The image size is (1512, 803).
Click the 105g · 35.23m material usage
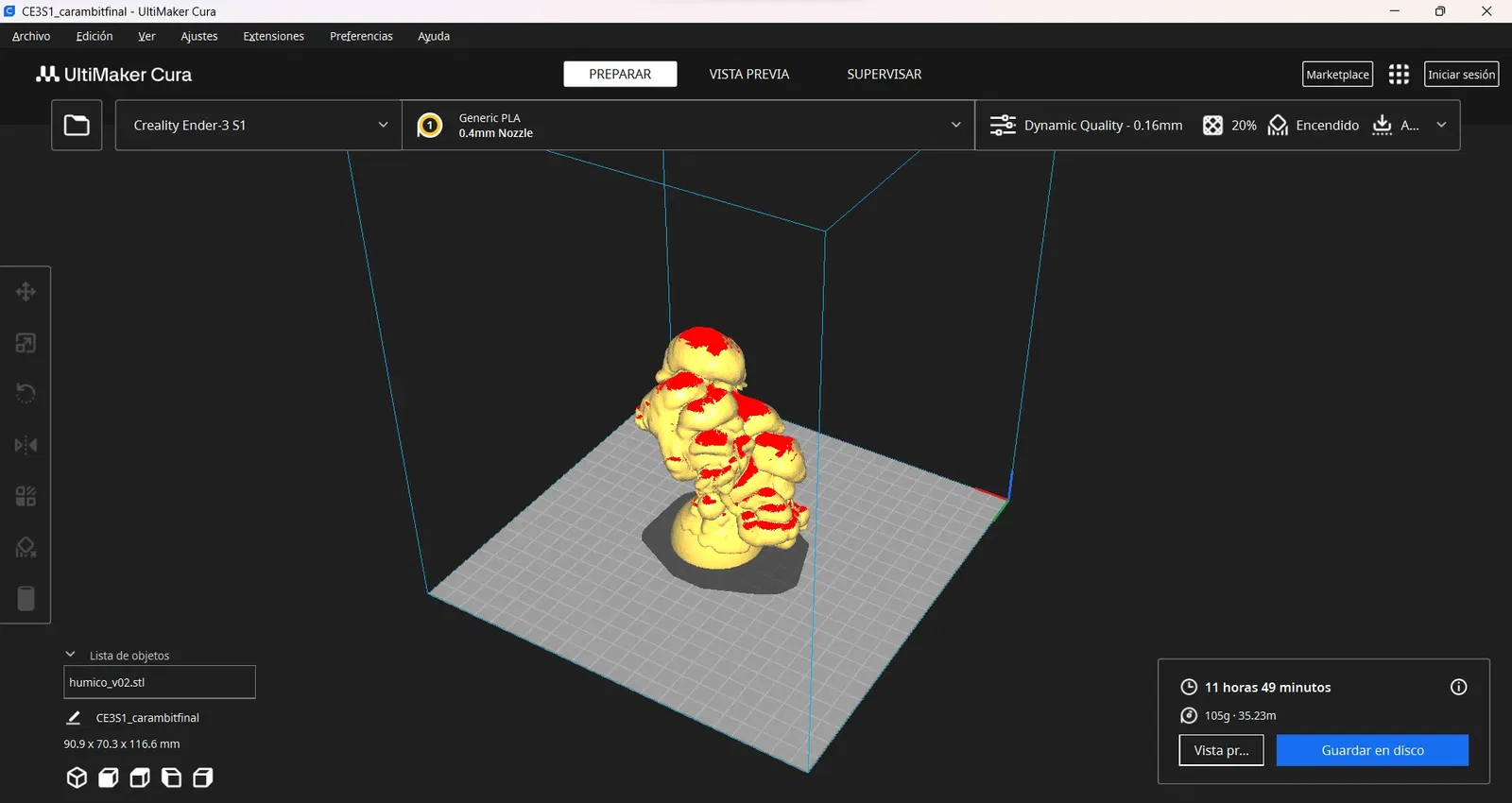(x=1240, y=715)
